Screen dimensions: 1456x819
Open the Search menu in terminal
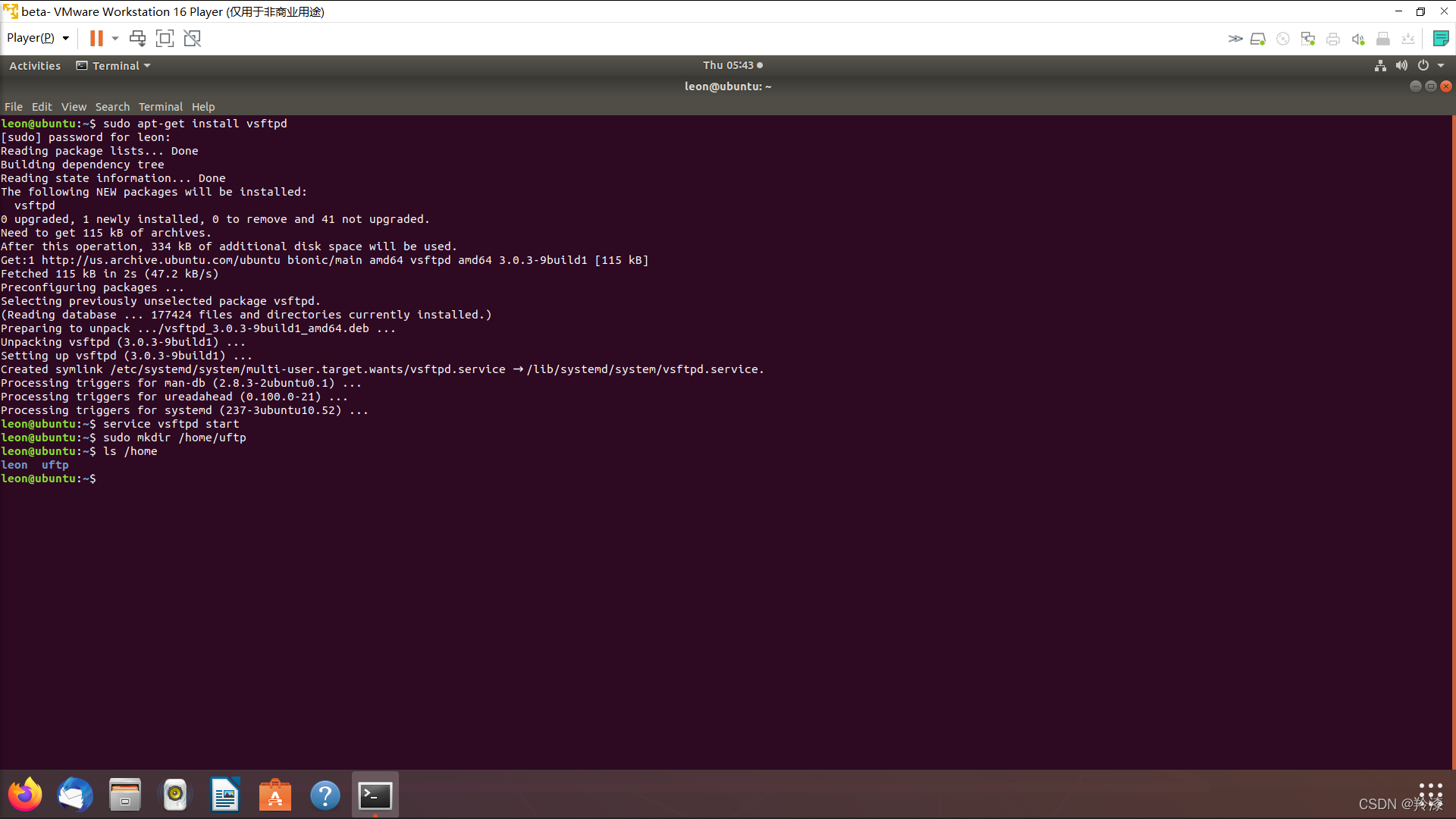tap(112, 107)
